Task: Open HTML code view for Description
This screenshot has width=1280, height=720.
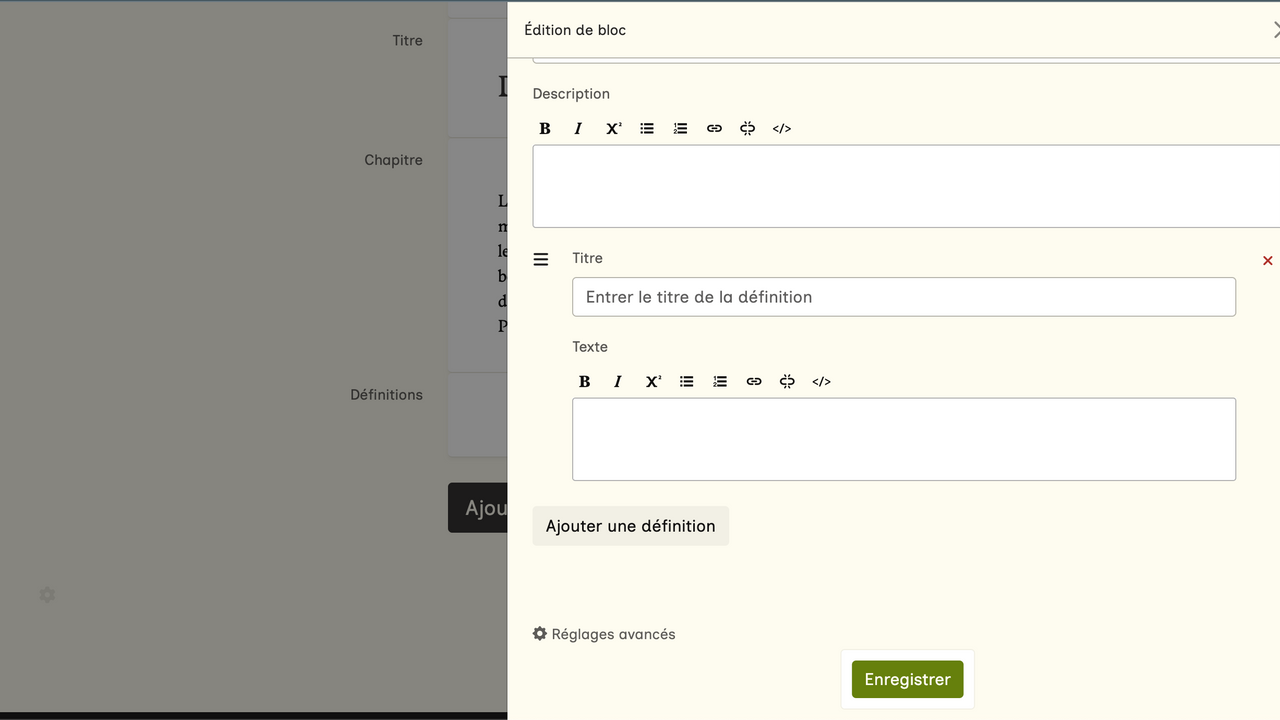Action: click(x=782, y=129)
